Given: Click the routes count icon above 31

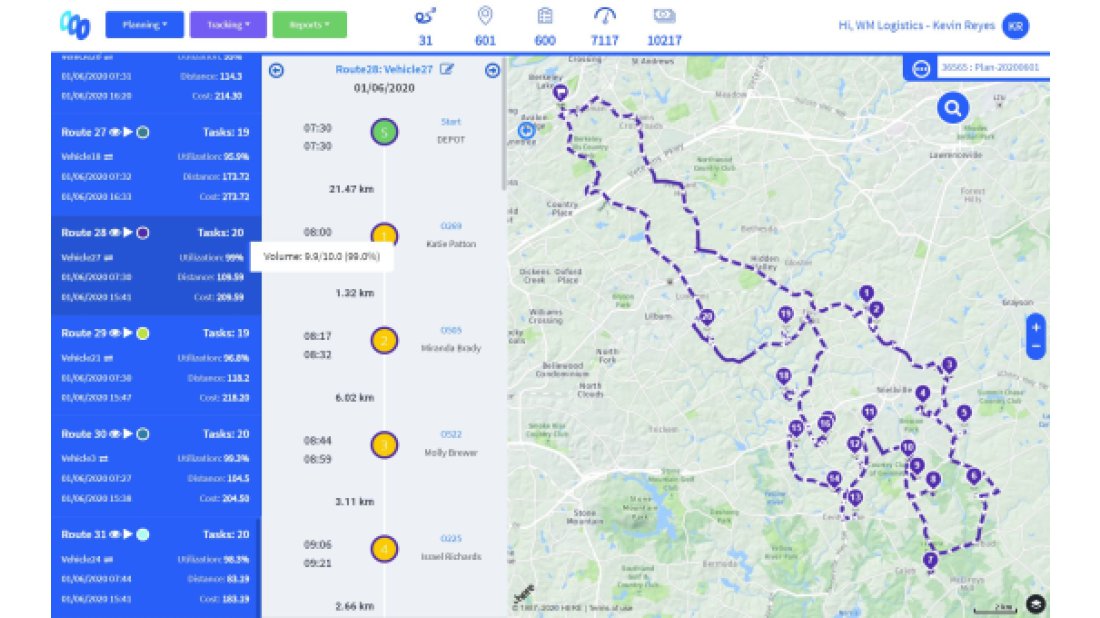Looking at the screenshot, I should pyautogui.click(x=424, y=16).
